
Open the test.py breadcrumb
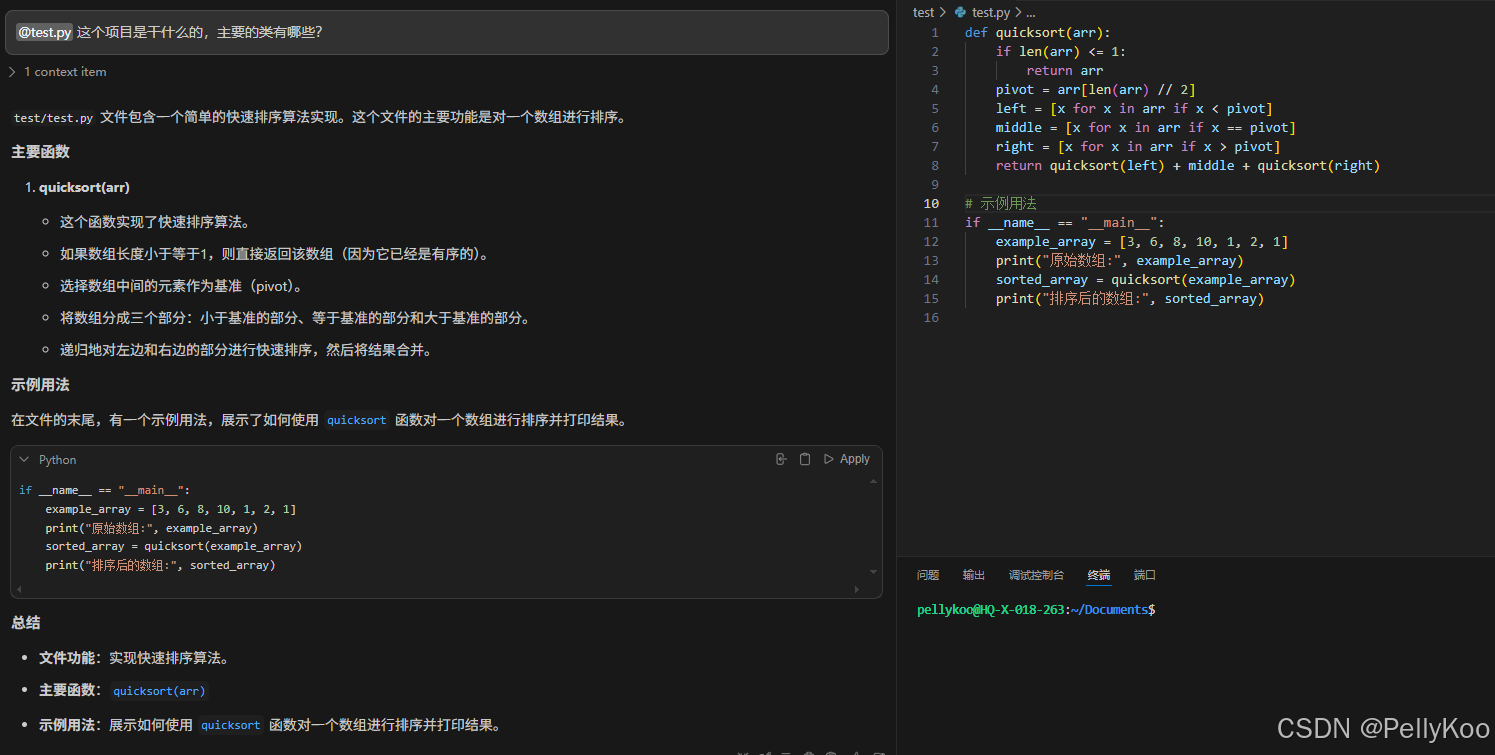pos(991,13)
